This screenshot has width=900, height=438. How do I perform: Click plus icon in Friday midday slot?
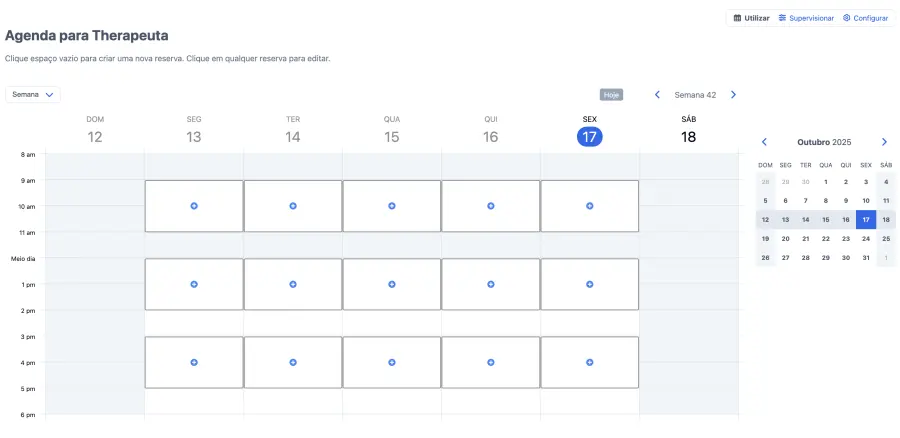(590, 285)
